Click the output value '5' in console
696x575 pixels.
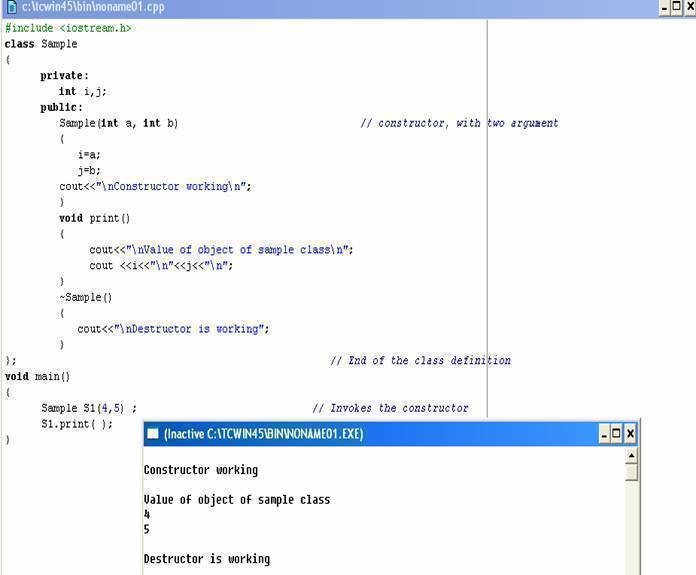pos(147,529)
